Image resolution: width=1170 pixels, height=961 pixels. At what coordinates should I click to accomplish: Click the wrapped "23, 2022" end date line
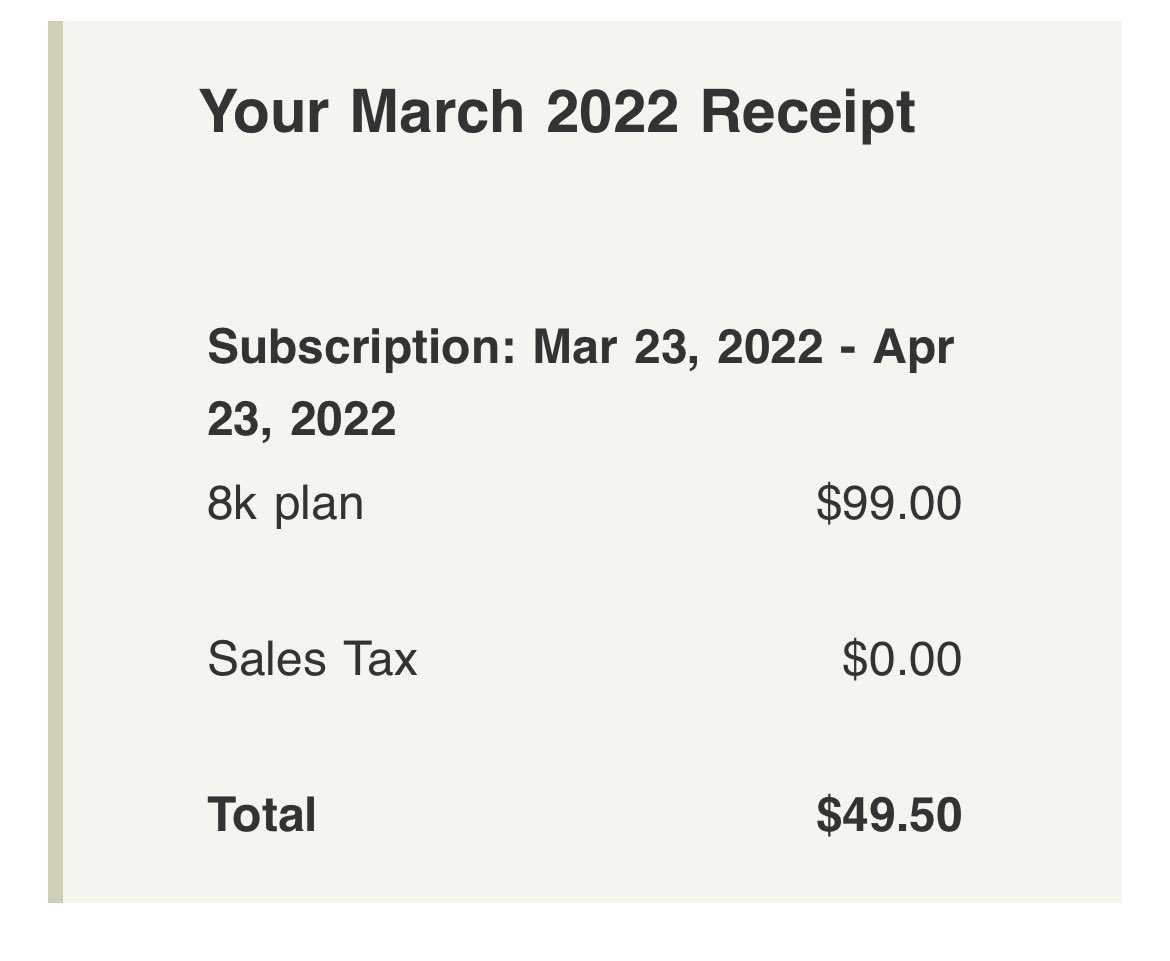click(x=301, y=419)
